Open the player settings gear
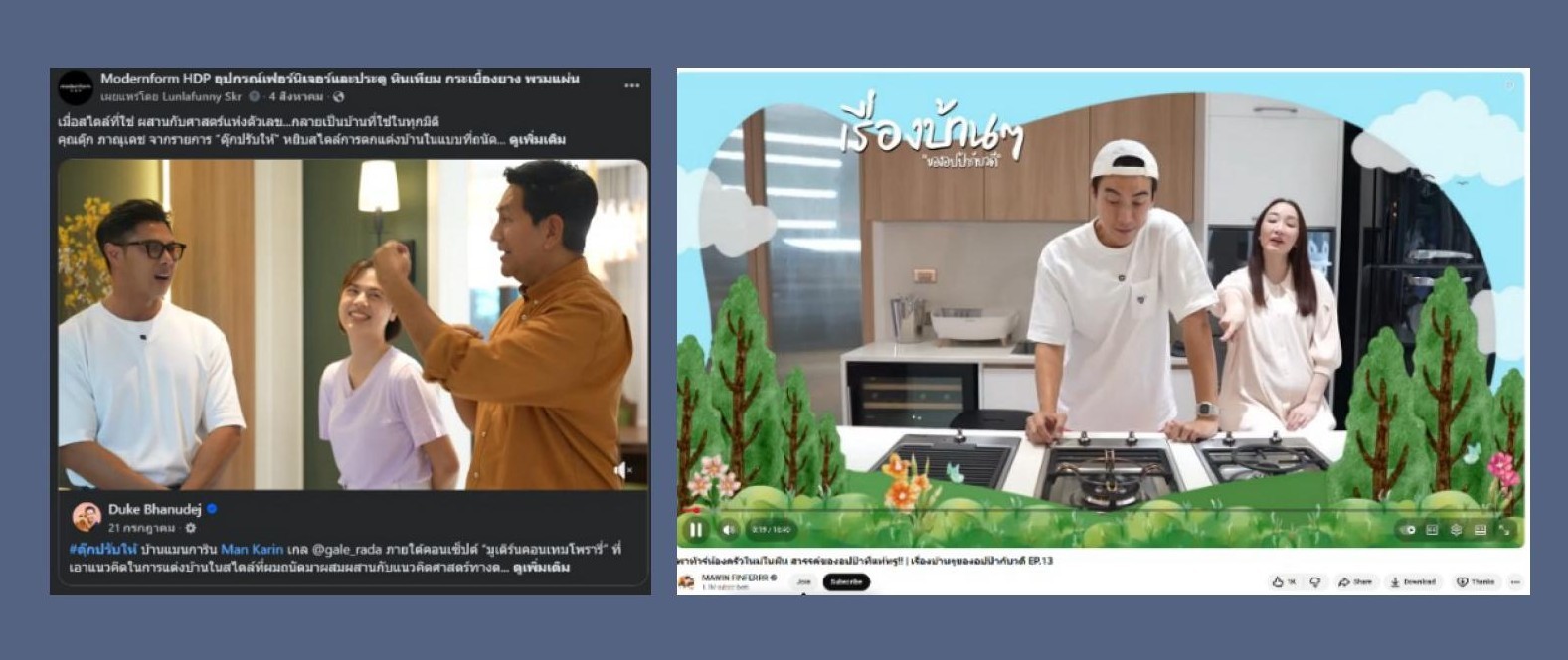The image size is (1568, 660). pos(1456,530)
